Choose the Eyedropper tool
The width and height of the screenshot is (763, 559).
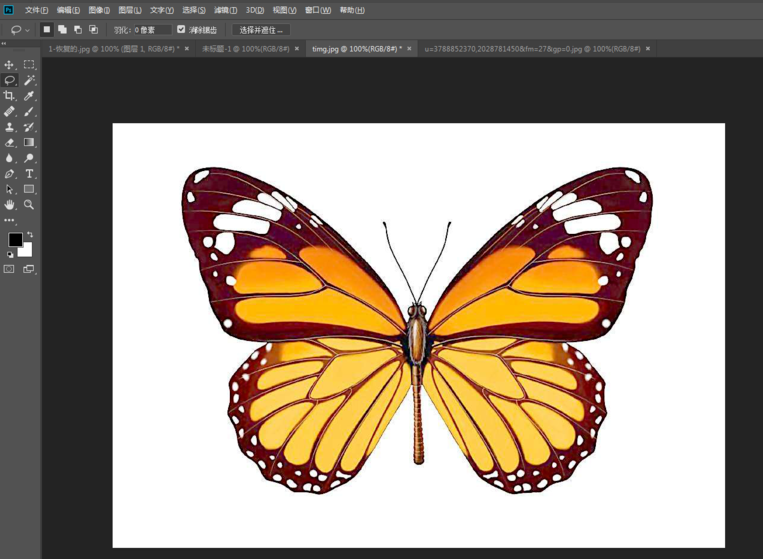(x=29, y=96)
